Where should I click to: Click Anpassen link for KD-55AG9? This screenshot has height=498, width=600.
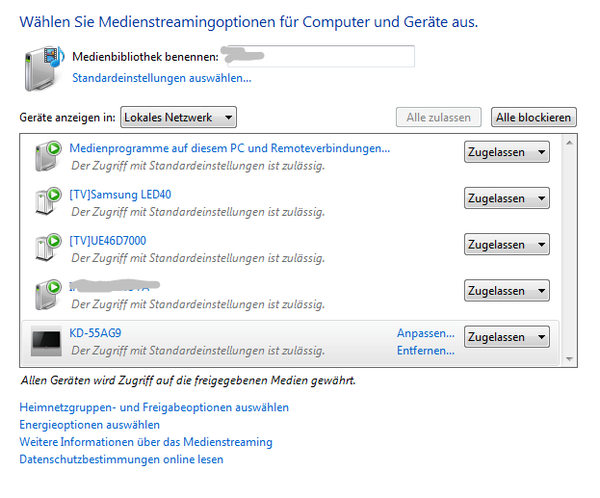[x=426, y=333]
